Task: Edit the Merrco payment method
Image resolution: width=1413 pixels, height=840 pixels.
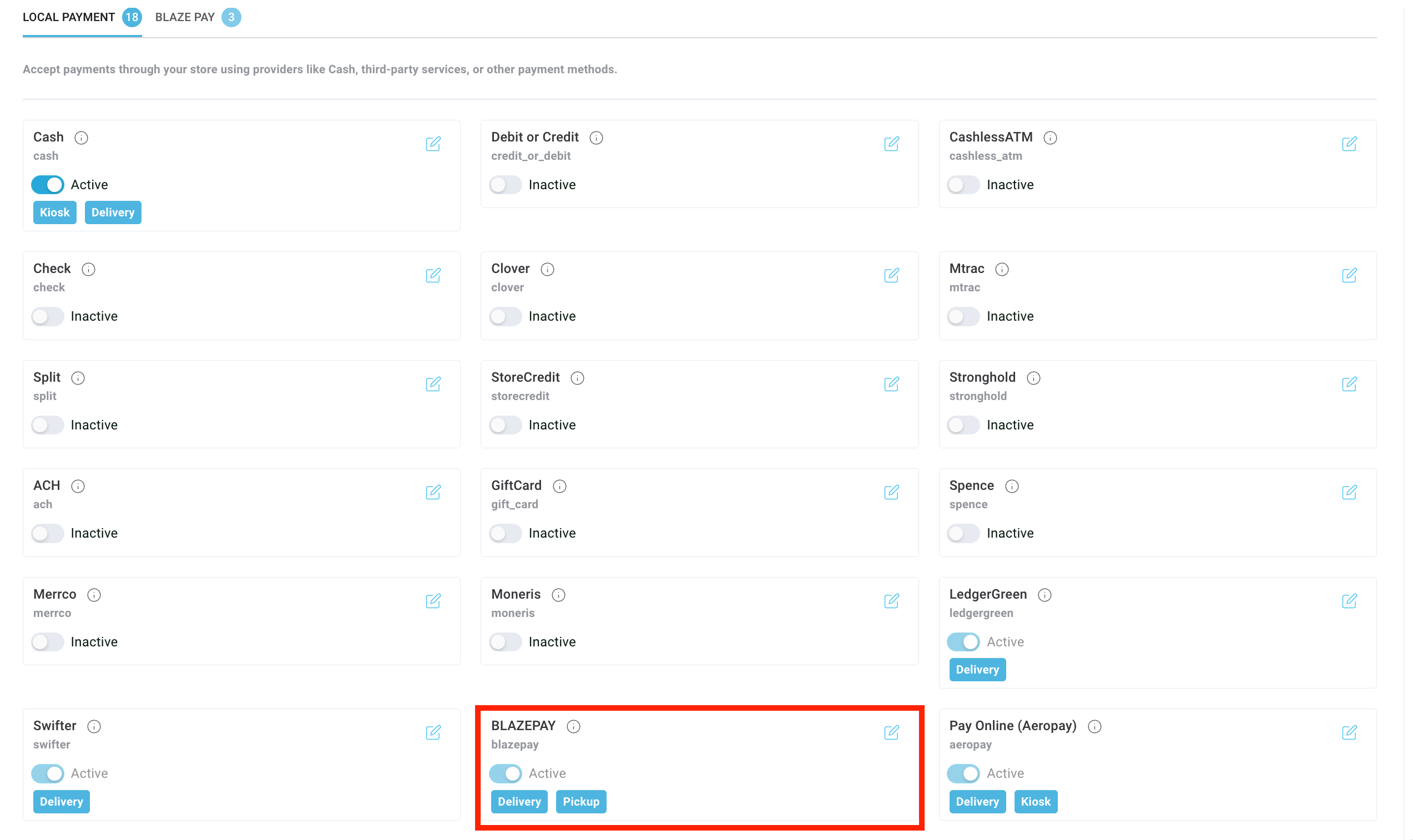Action: (433, 600)
